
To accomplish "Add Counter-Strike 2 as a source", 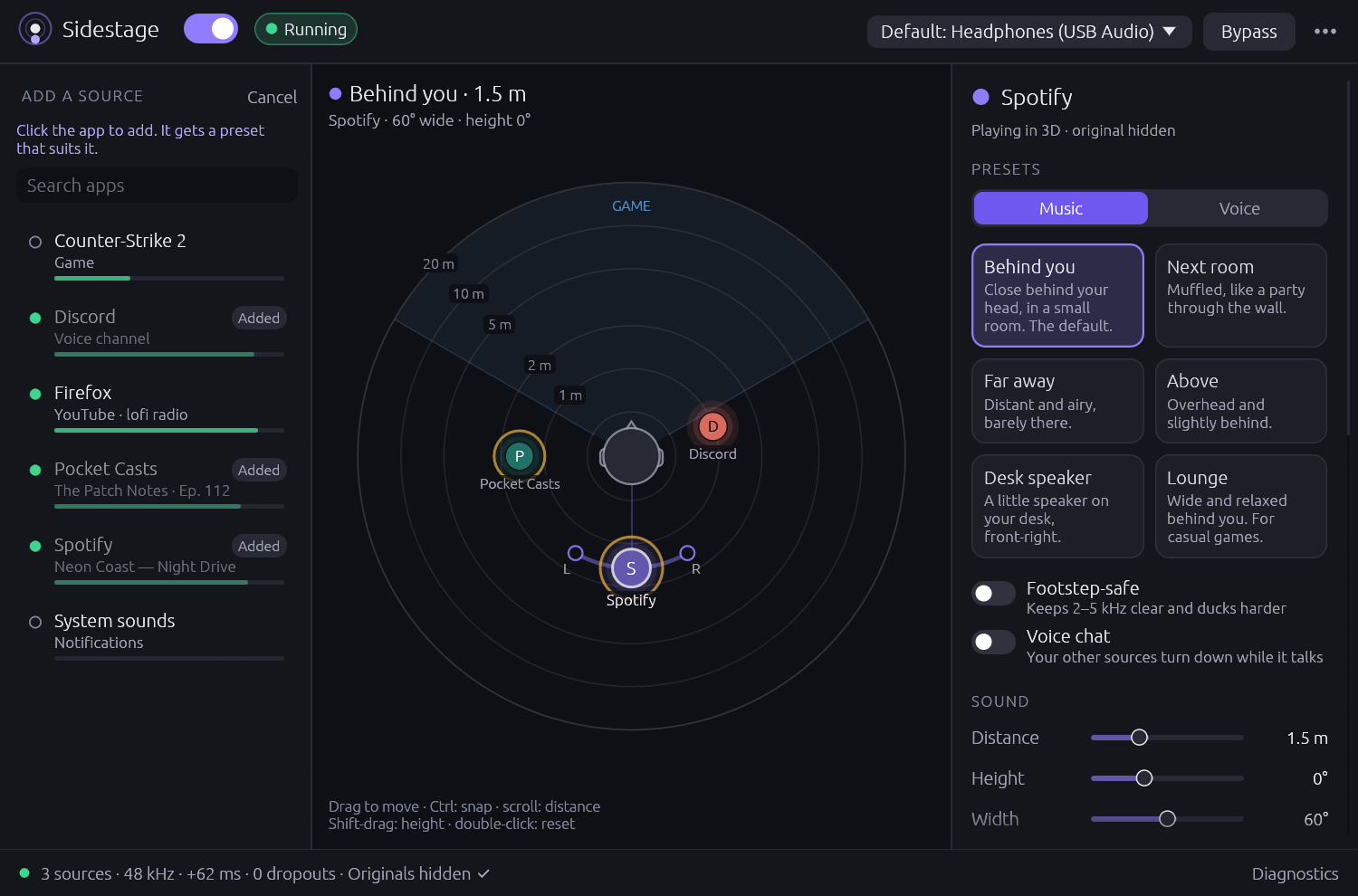I will click(157, 254).
